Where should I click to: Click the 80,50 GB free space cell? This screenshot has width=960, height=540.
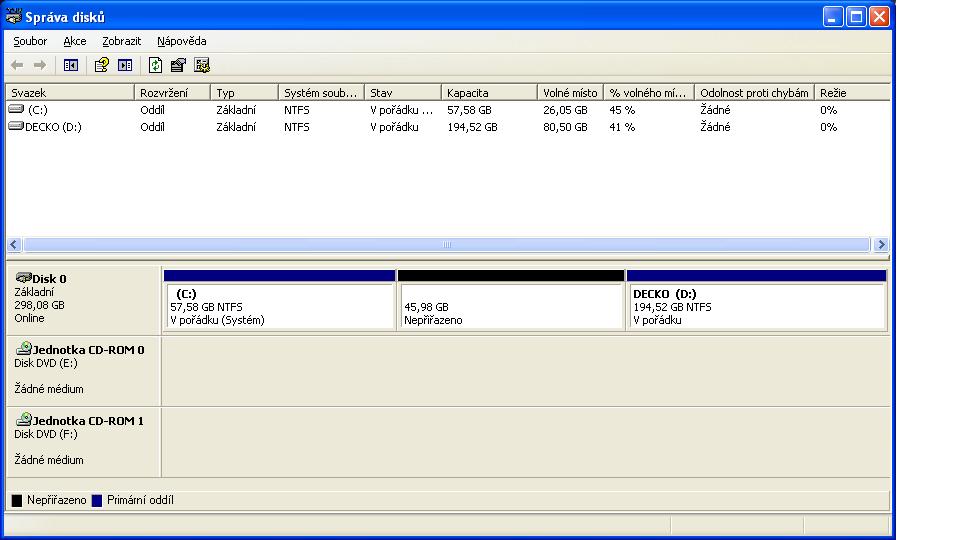(565, 127)
